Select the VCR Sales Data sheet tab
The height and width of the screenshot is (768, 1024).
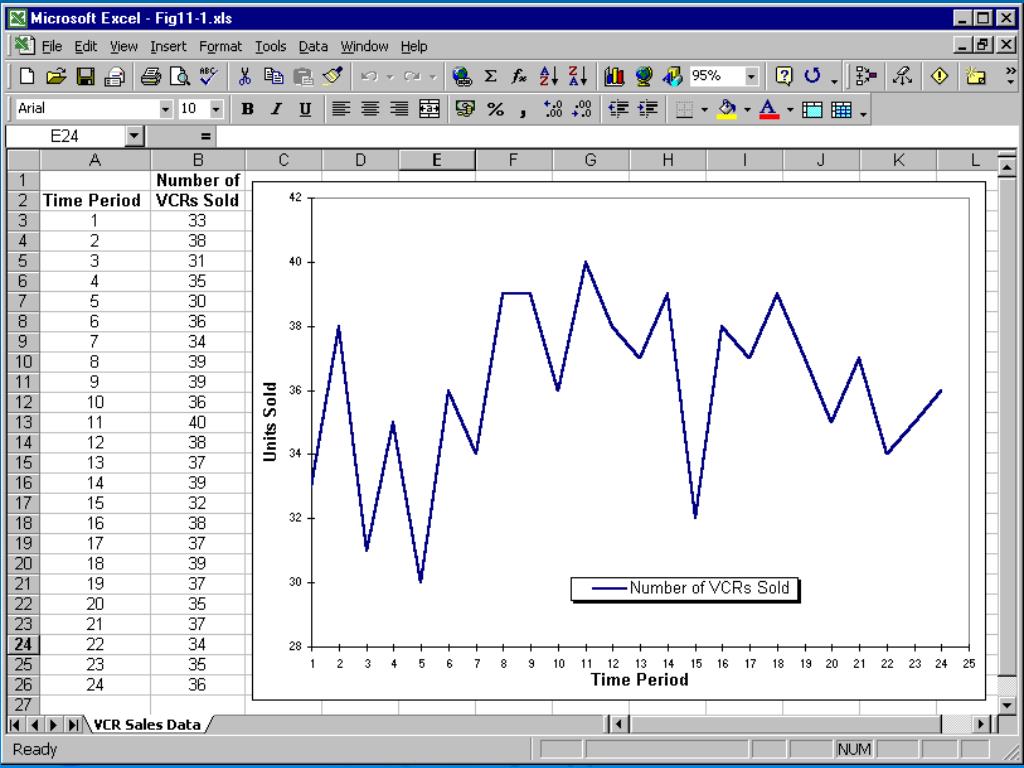pyautogui.click(x=148, y=724)
